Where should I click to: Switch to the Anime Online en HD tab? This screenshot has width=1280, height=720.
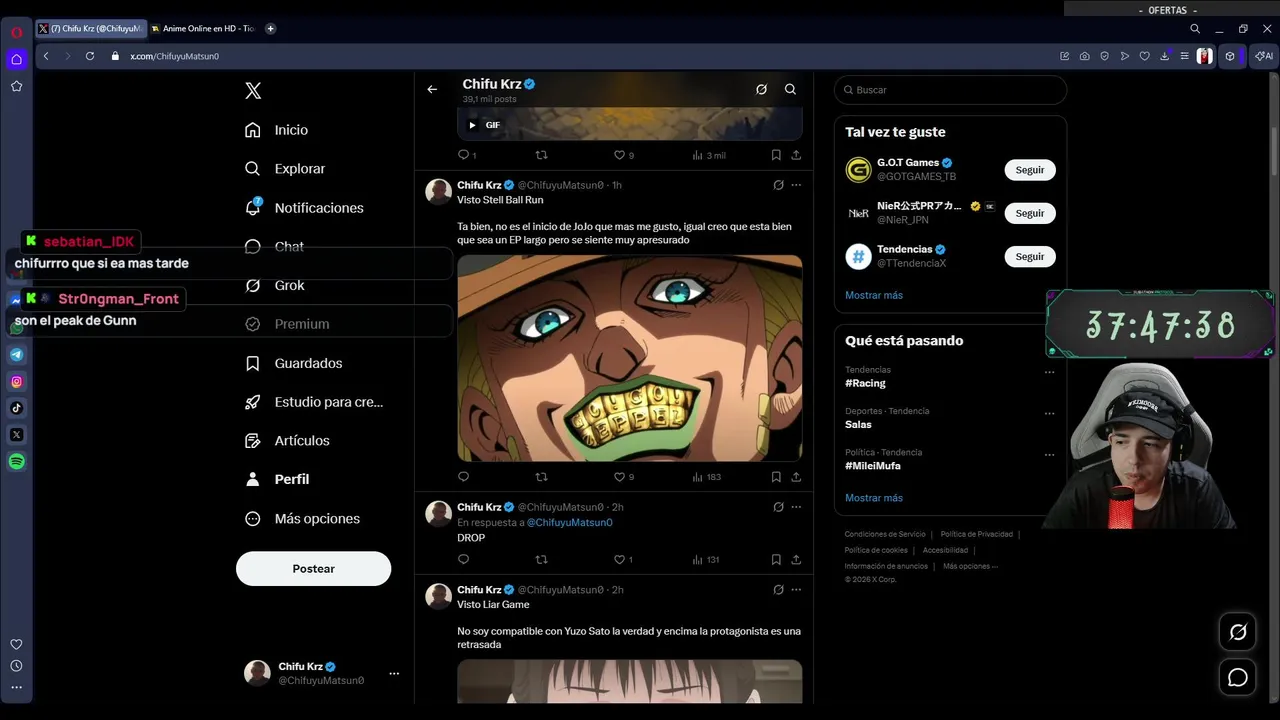point(203,29)
